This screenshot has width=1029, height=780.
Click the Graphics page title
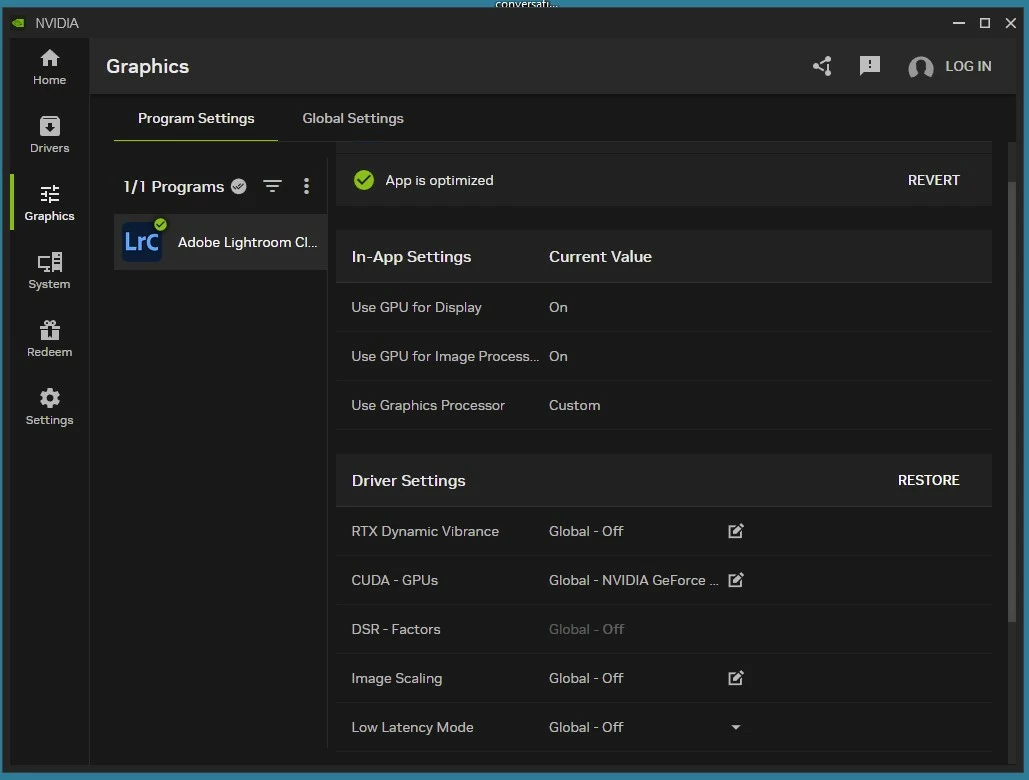point(148,66)
